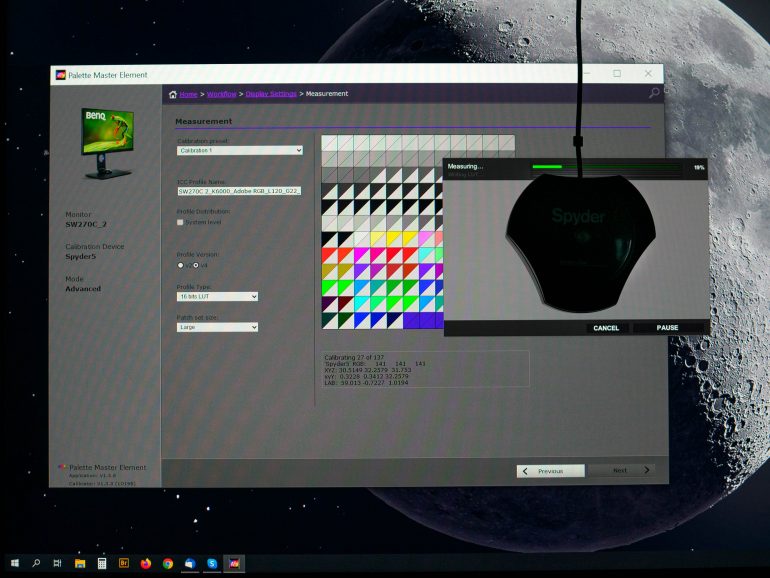Go back to Workflow breadcrumb link
The image size is (770, 578).
[221, 94]
